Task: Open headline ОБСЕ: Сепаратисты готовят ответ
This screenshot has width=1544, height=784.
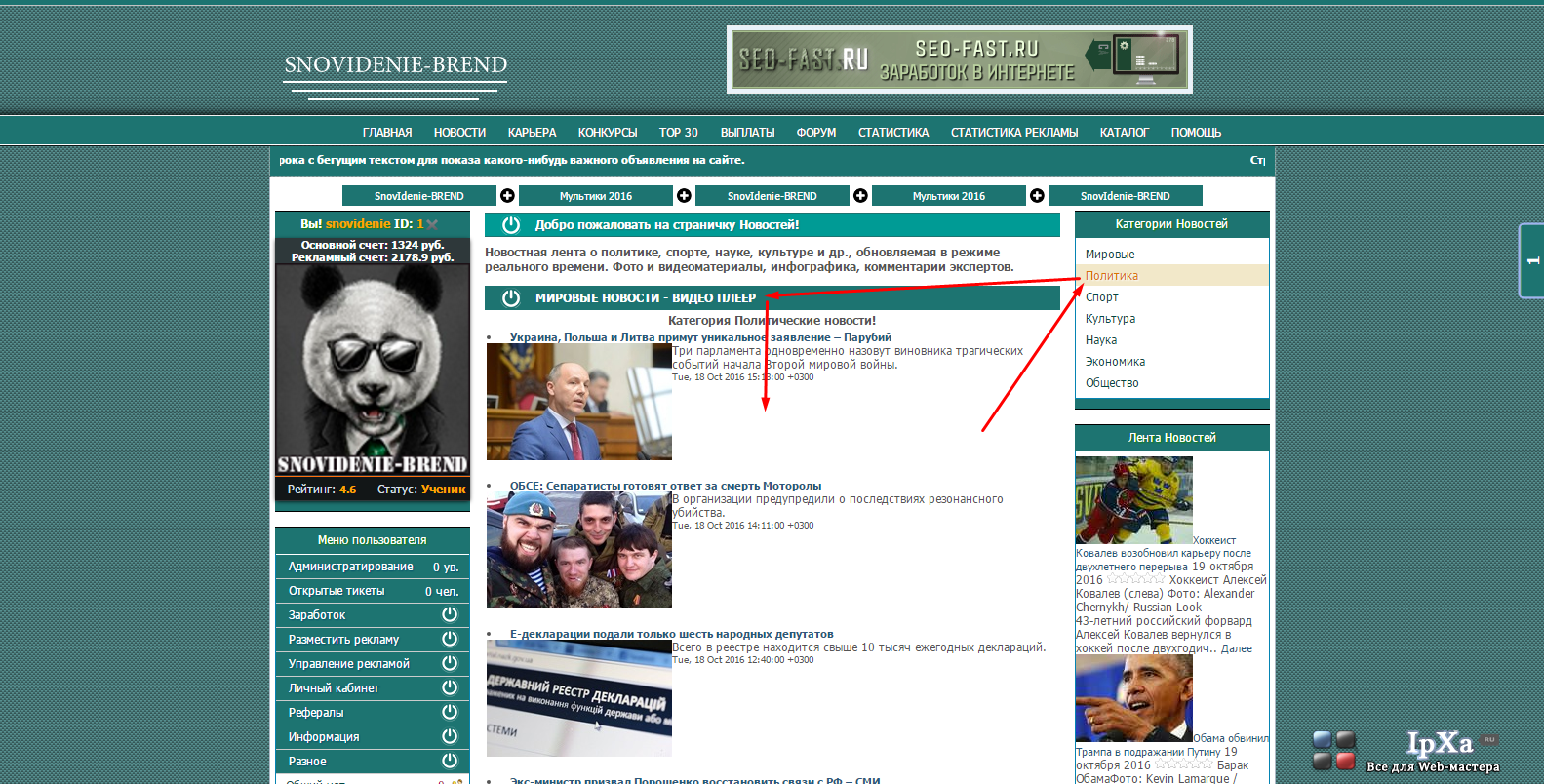Action: (665, 486)
